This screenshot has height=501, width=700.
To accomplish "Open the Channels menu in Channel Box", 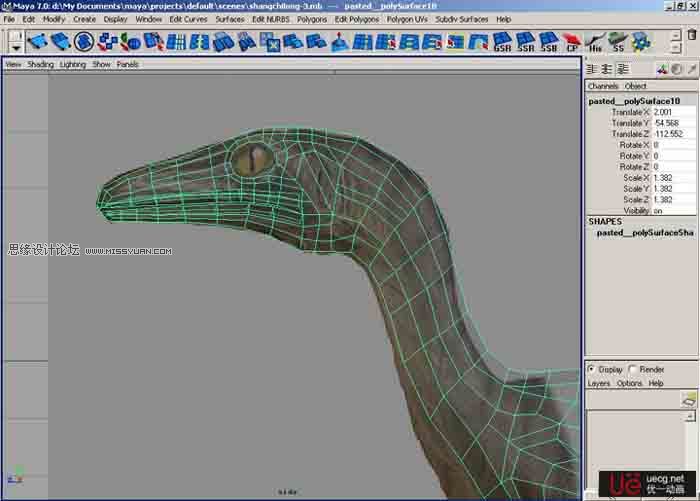I will 603,87.
